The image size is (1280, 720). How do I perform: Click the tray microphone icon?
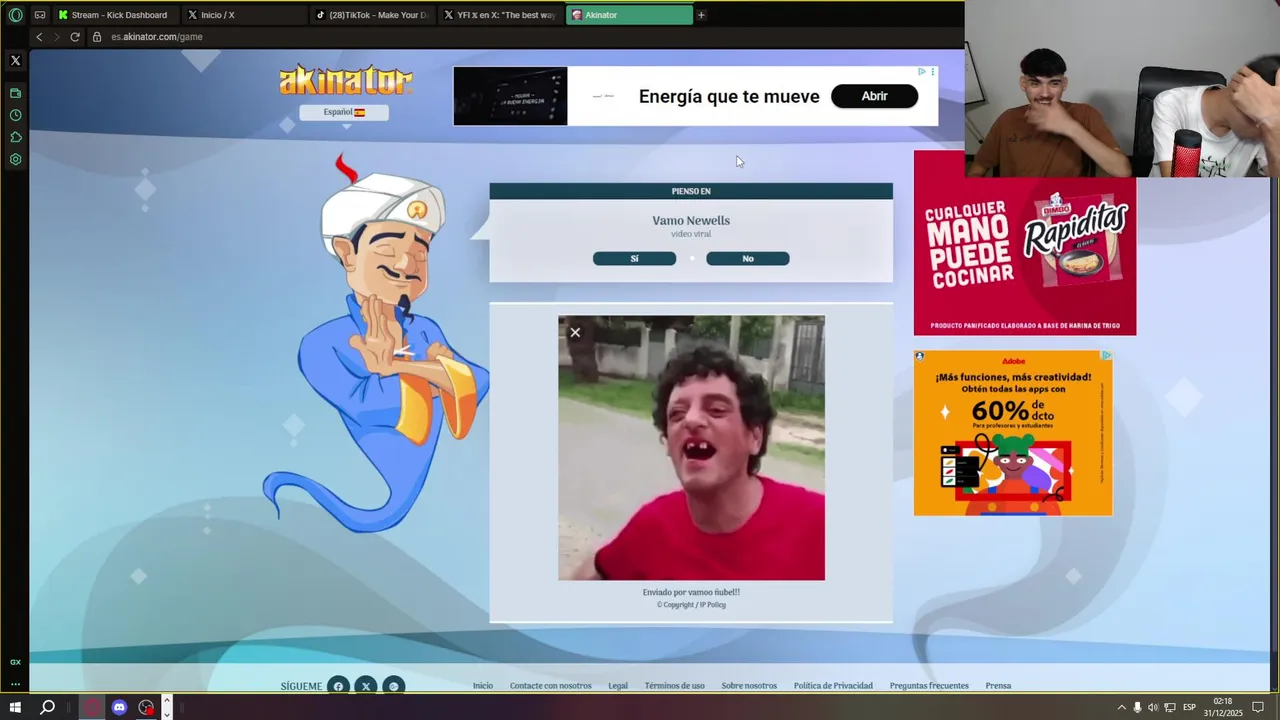coord(1137,707)
